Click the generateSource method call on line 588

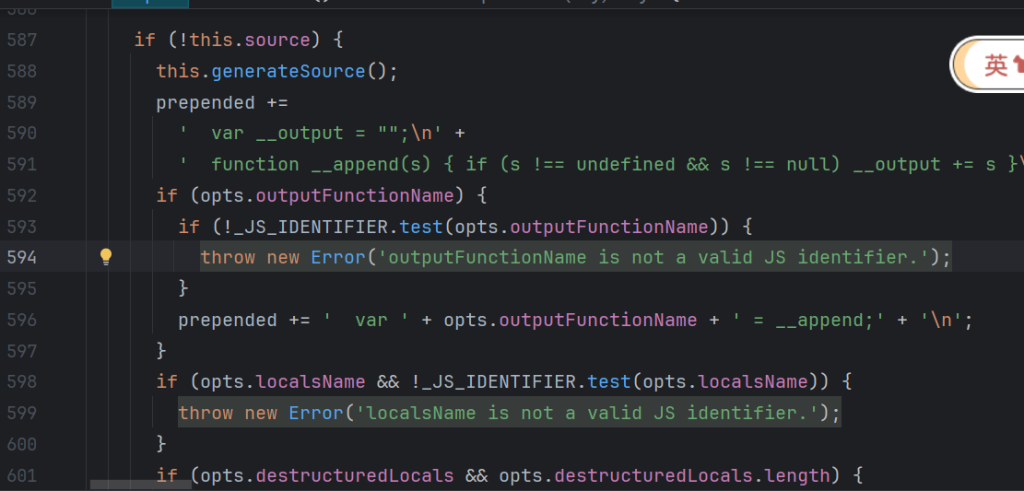coord(288,71)
